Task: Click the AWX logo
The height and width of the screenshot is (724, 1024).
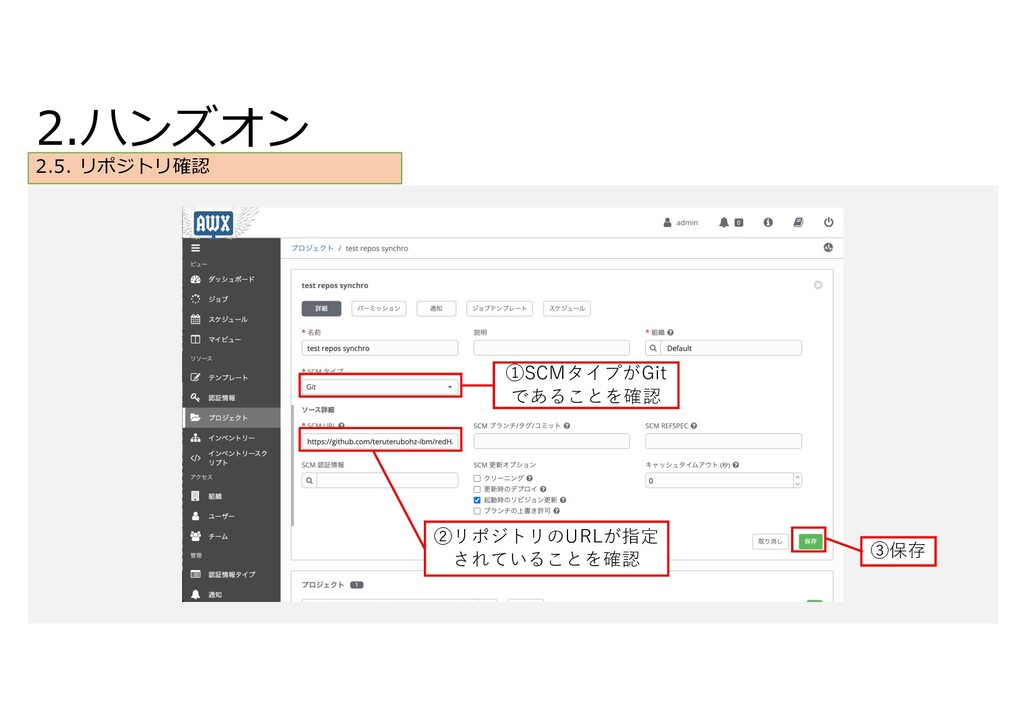Action: (x=213, y=224)
